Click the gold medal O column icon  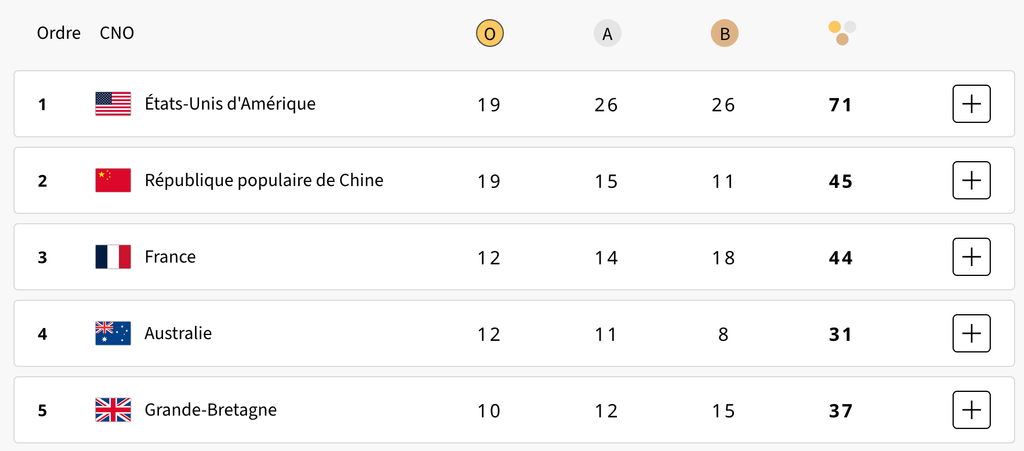pyautogui.click(x=489, y=34)
